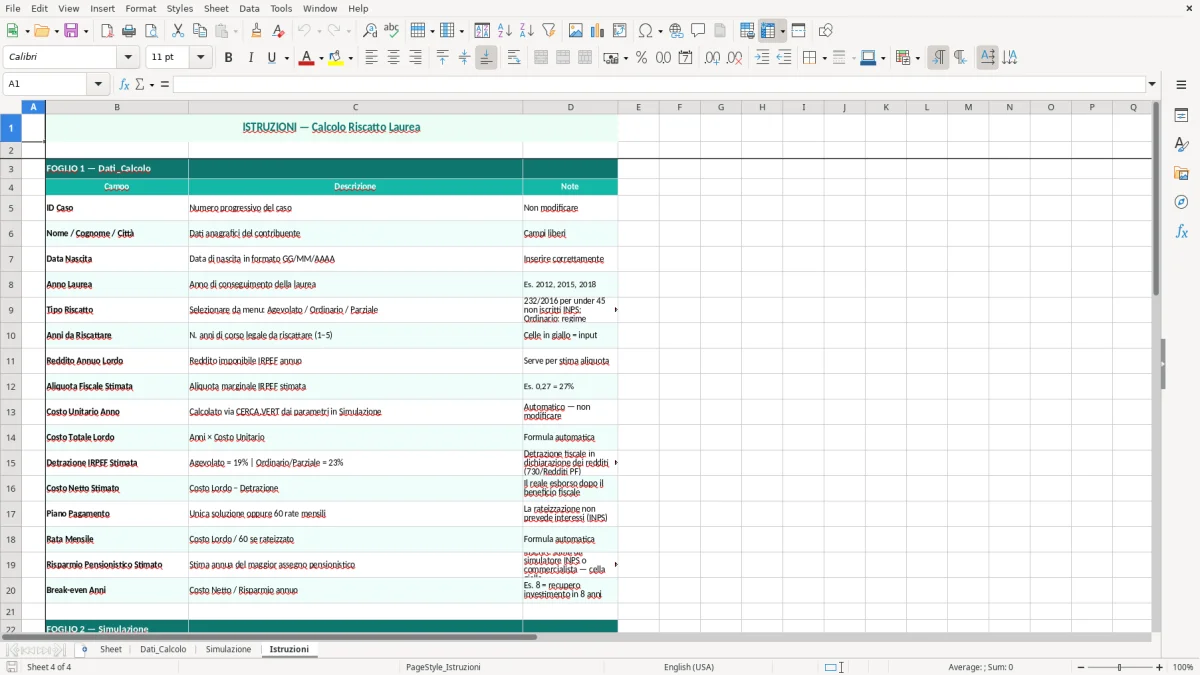
Task: Open the Styles menu
Action: point(180,8)
